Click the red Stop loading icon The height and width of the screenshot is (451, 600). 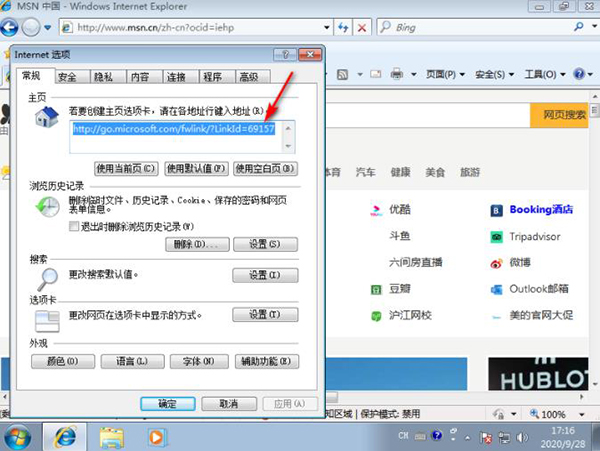[x=362, y=28]
